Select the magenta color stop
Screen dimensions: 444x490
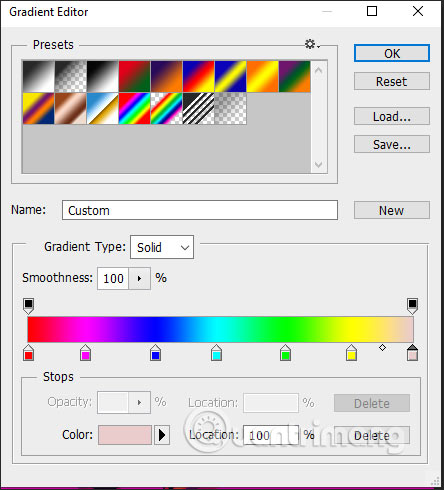coord(86,353)
